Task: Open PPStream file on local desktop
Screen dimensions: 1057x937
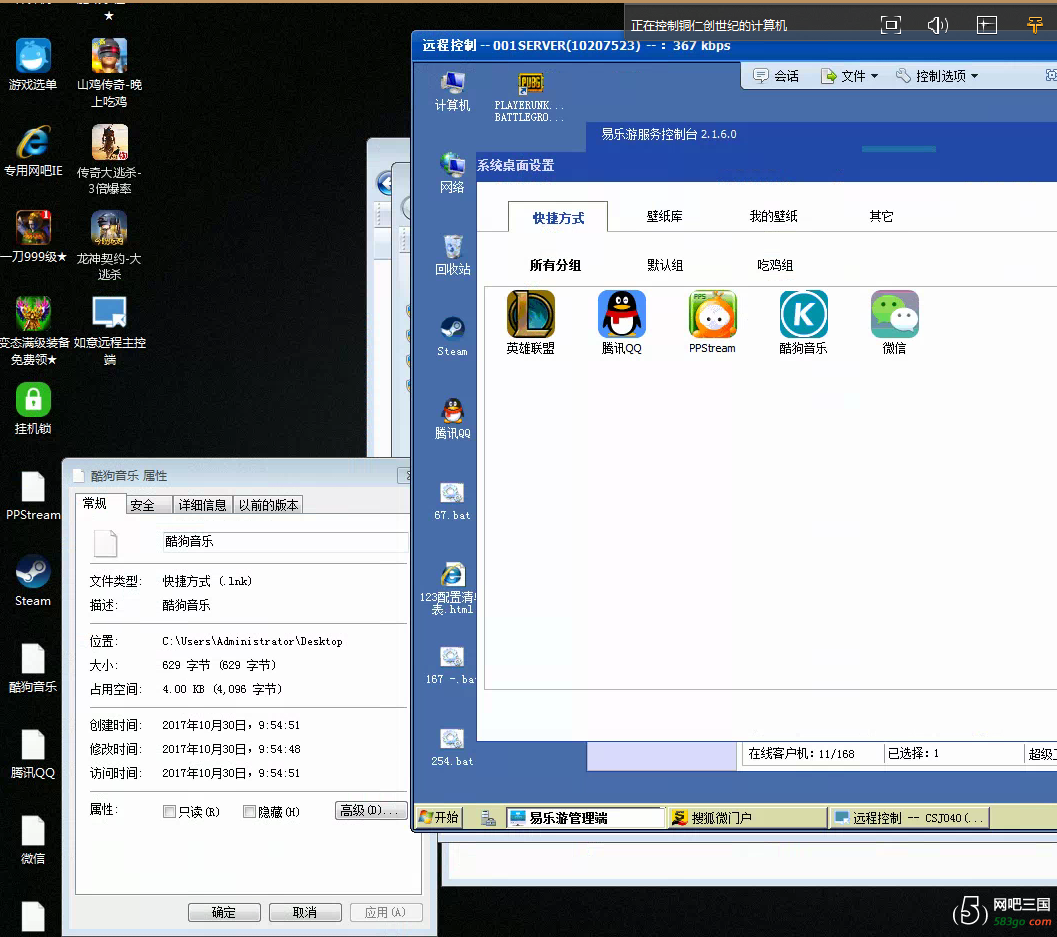Action: [x=33, y=496]
